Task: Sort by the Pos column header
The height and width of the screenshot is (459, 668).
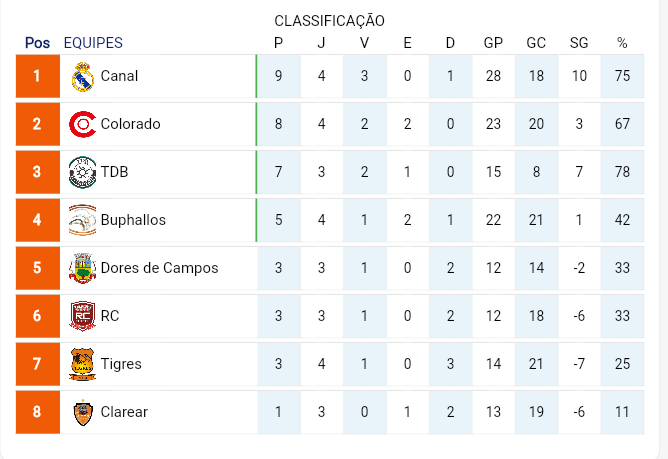Action: click(x=37, y=43)
